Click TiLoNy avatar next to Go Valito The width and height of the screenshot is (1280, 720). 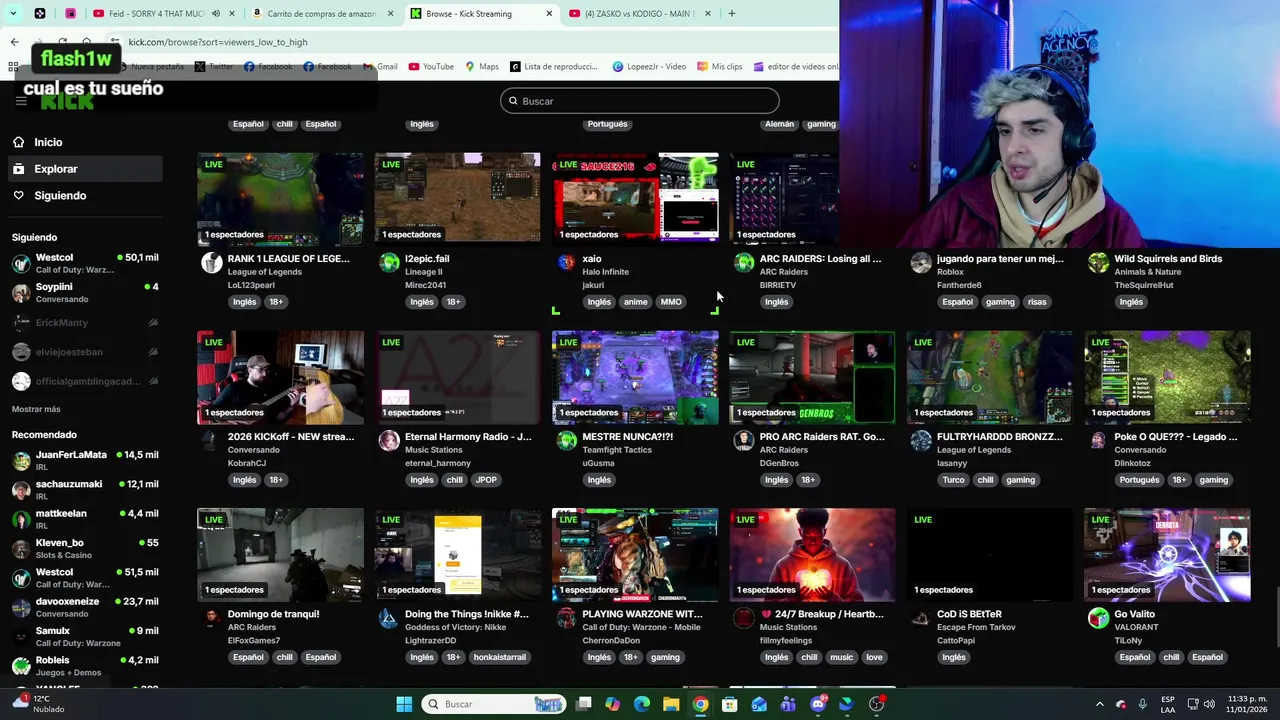(1098, 618)
